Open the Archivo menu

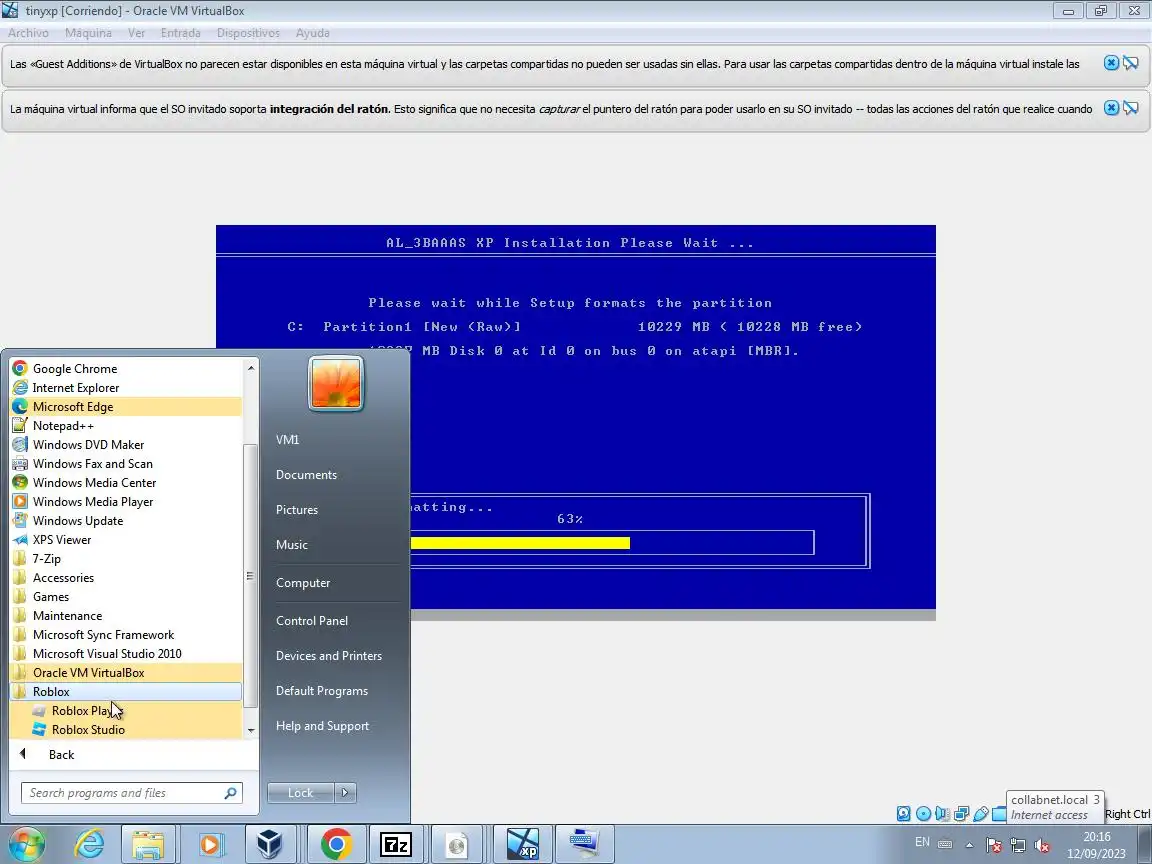pos(29,33)
